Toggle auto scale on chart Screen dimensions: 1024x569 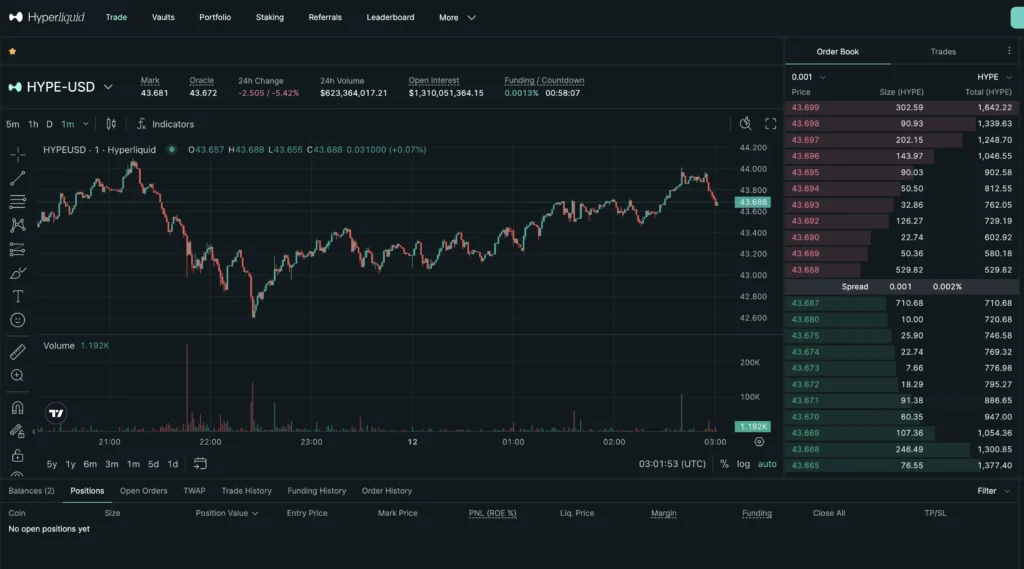point(767,464)
